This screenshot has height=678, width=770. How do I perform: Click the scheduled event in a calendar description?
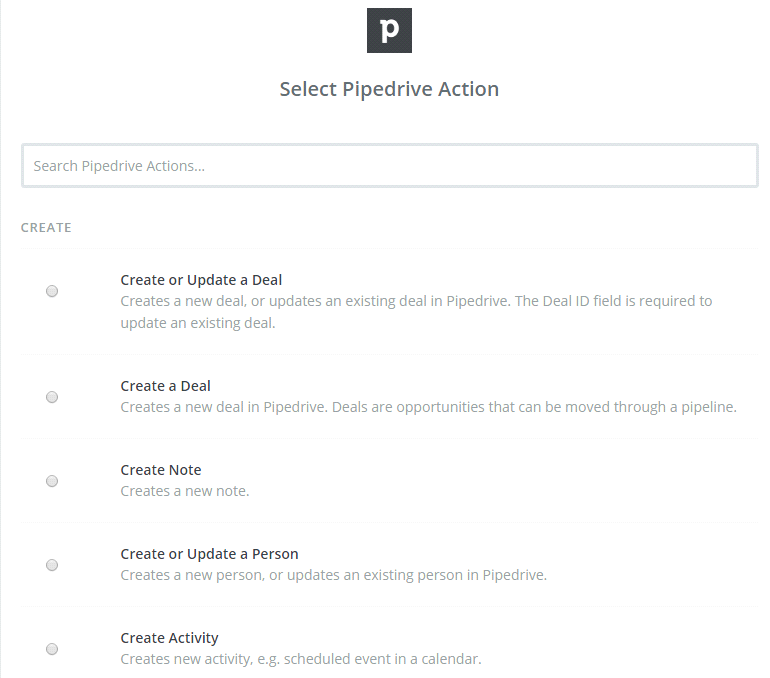[x=301, y=659]
